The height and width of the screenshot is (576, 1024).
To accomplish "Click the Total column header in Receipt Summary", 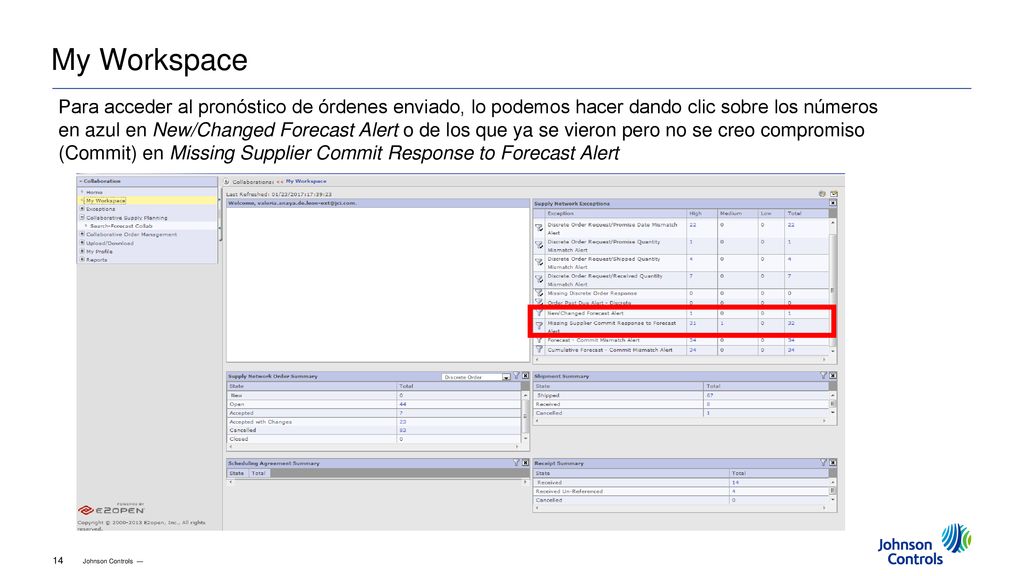I will point(779,473).
